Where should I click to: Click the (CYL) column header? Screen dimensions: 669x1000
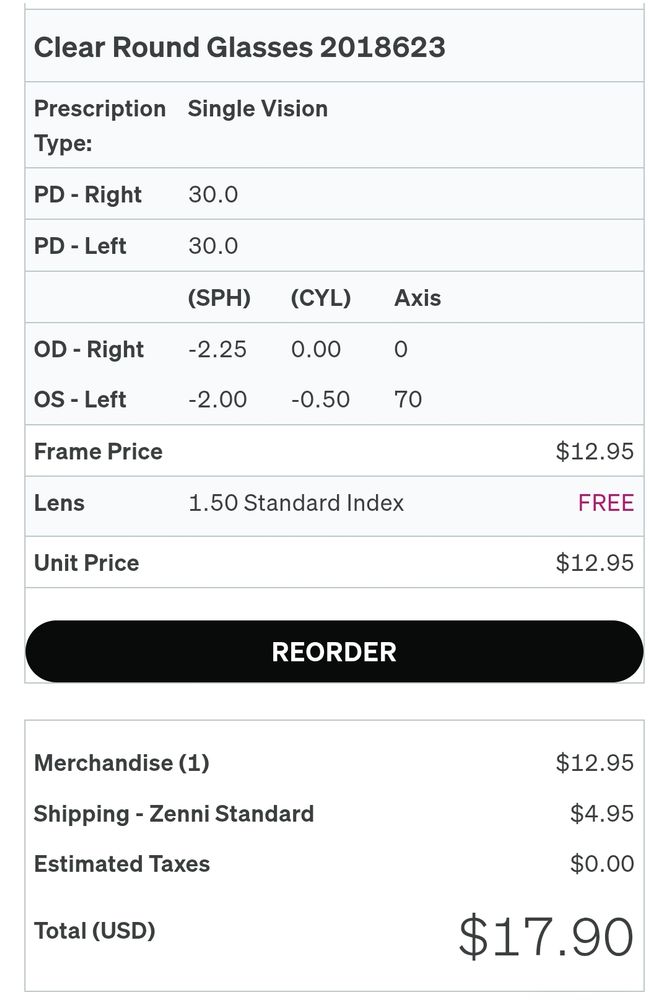320,298
